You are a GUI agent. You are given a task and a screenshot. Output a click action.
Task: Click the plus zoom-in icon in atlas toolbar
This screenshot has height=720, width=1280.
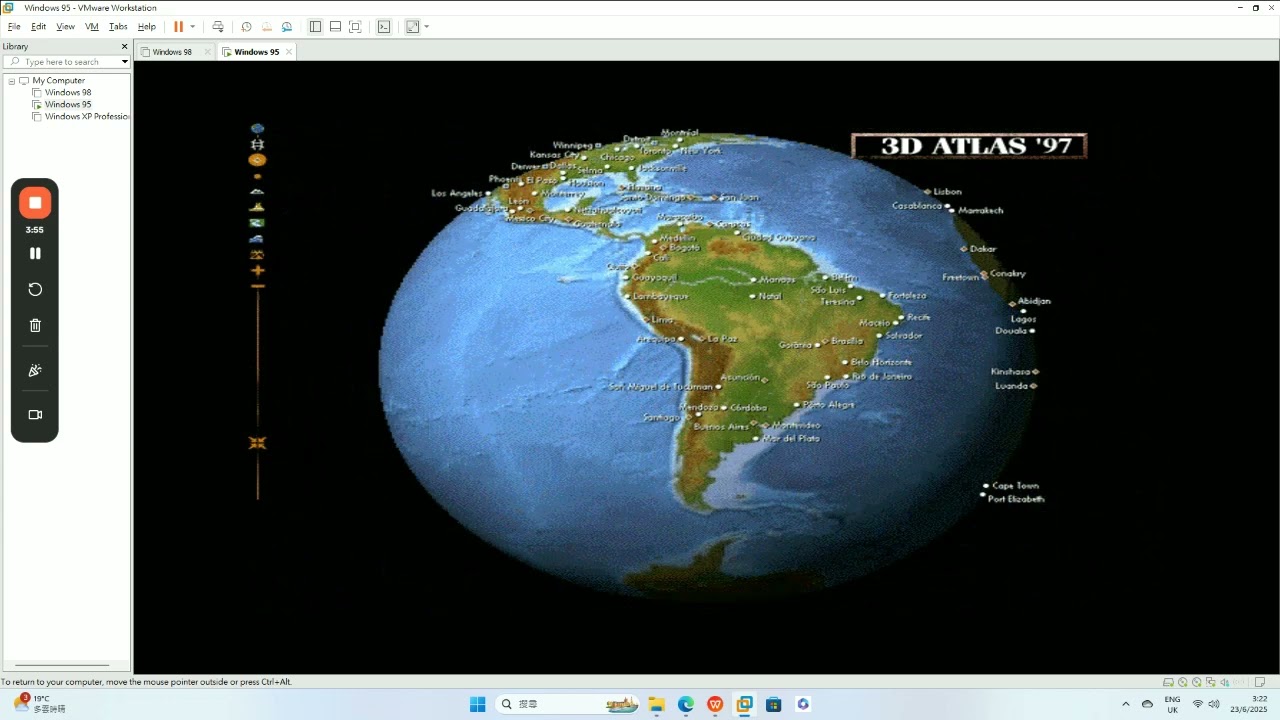coord(258,271)
